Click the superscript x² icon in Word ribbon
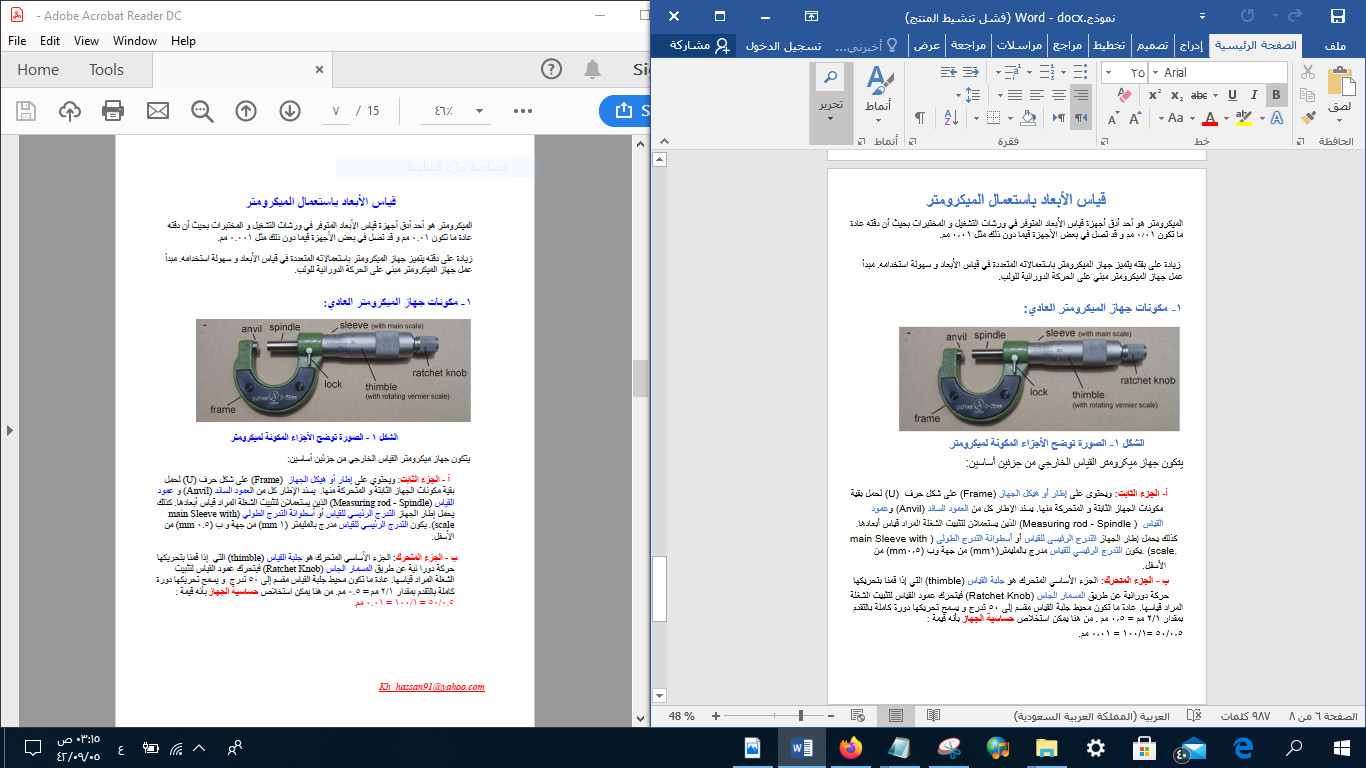The width and height of the screenshot is (1366, 768). click(1155, 95)
